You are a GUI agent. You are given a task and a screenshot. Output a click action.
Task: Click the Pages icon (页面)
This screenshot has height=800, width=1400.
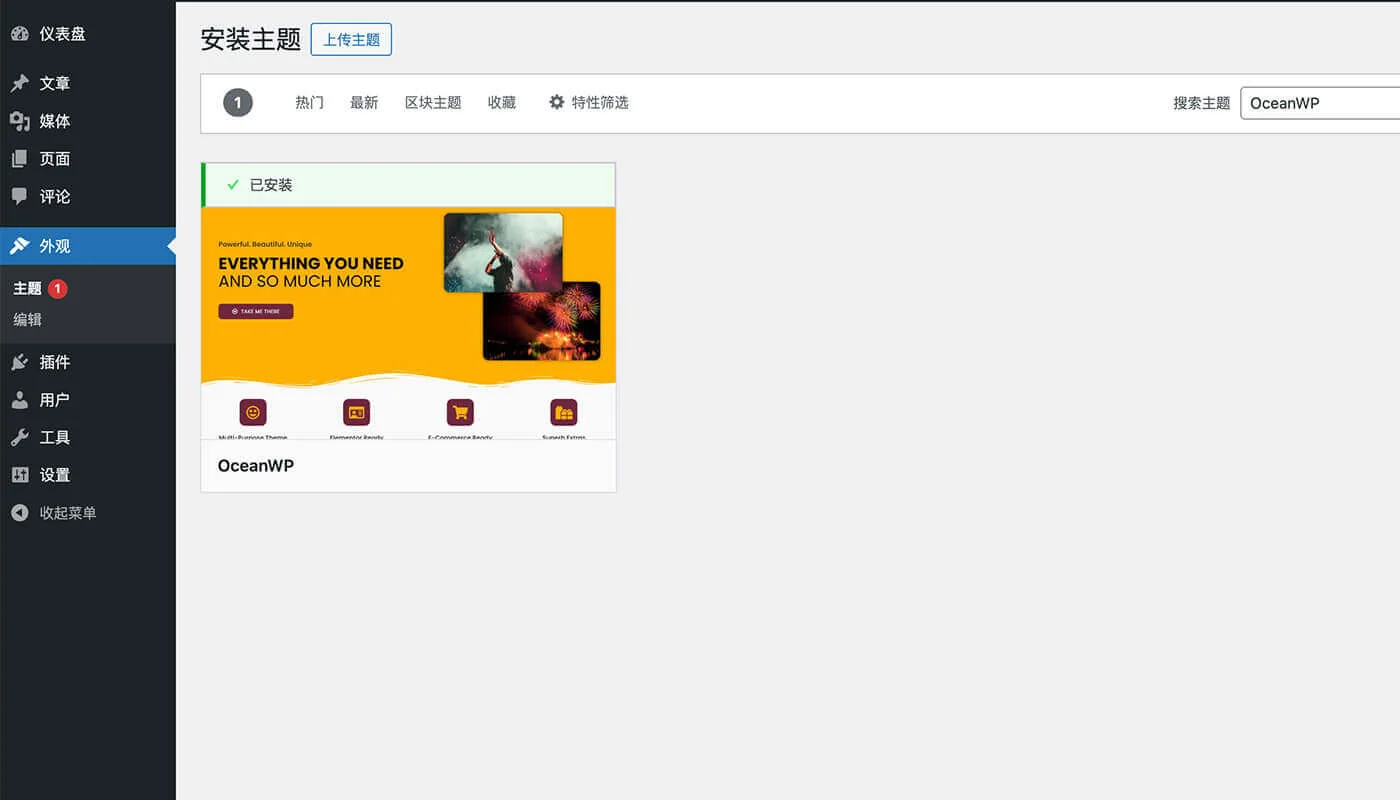pos(20,159)
